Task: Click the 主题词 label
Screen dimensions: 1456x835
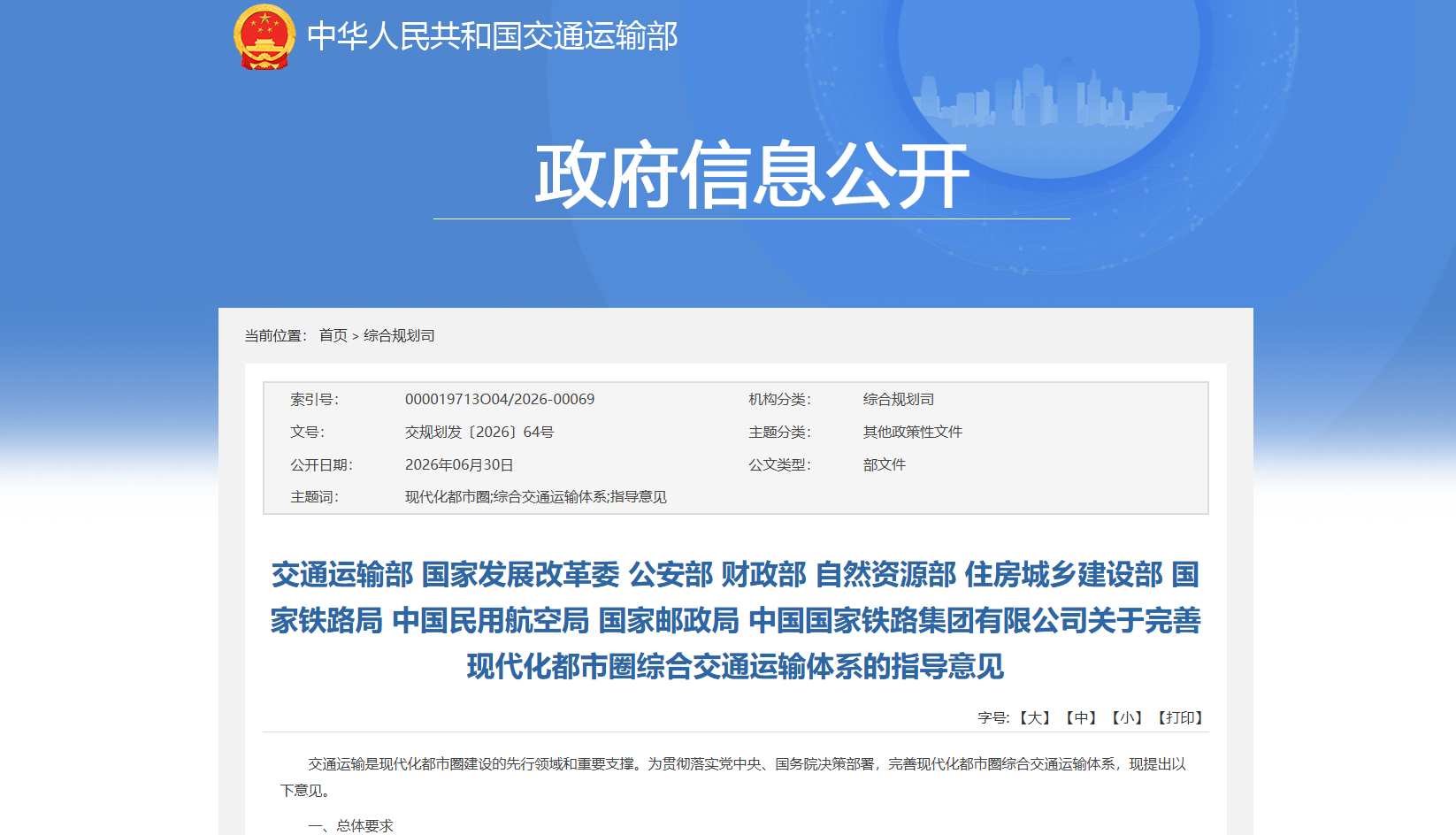Action: [315, 497]
